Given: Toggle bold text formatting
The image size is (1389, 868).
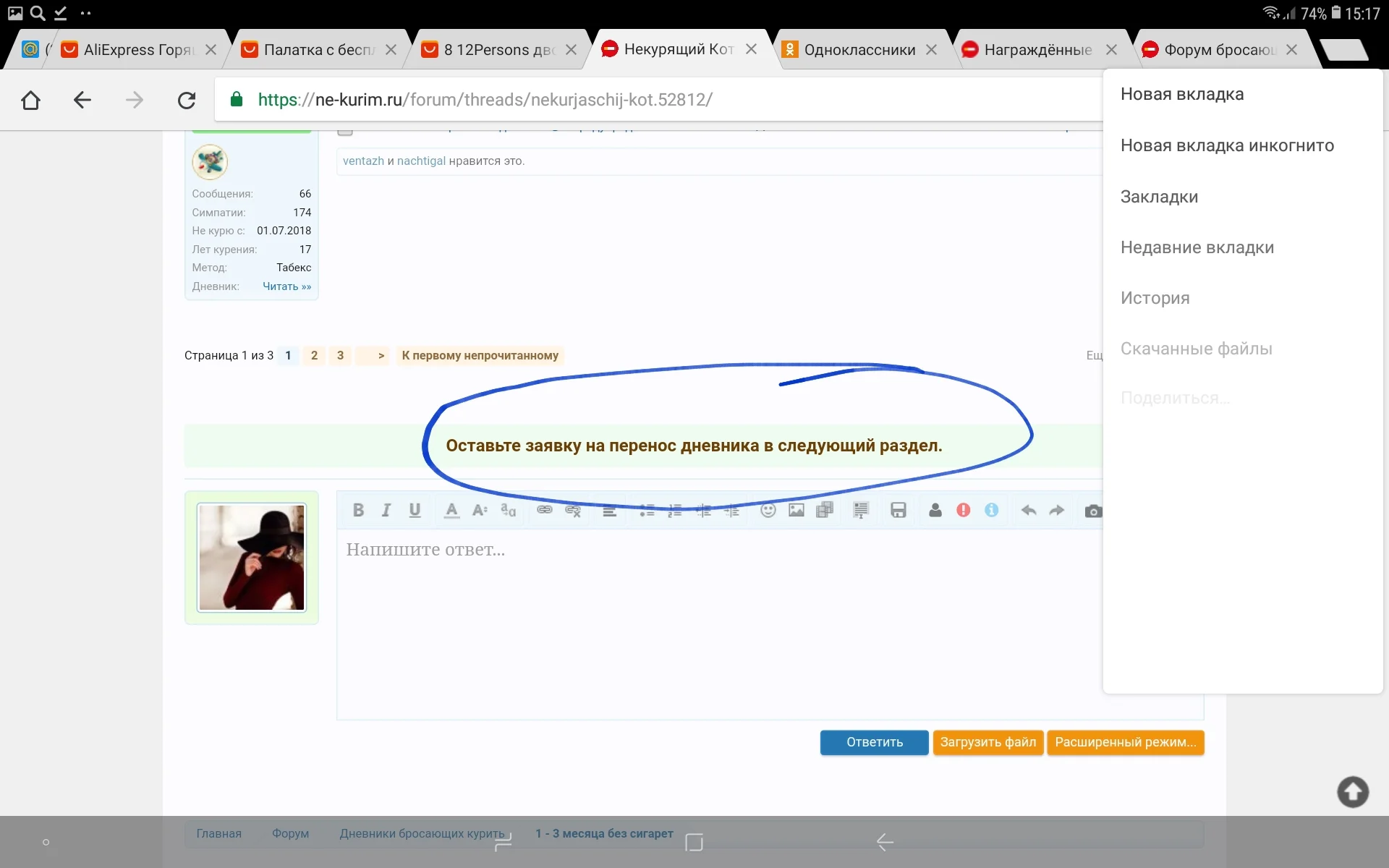Looking at the screenshot, I should click(x=358, y=510).
